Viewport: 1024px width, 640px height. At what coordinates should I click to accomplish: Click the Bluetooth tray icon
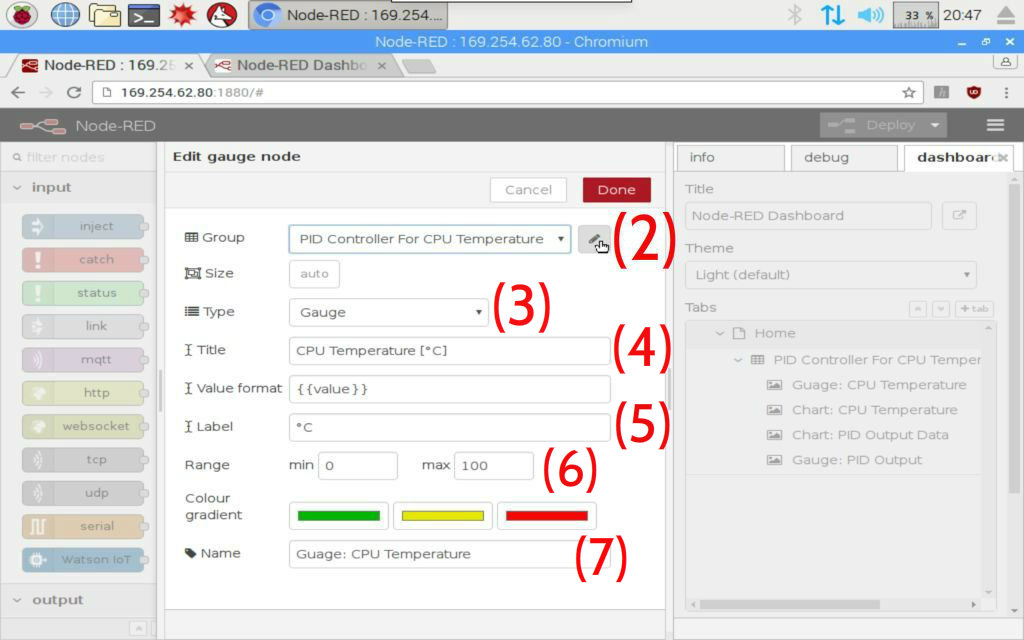(794, 14)
